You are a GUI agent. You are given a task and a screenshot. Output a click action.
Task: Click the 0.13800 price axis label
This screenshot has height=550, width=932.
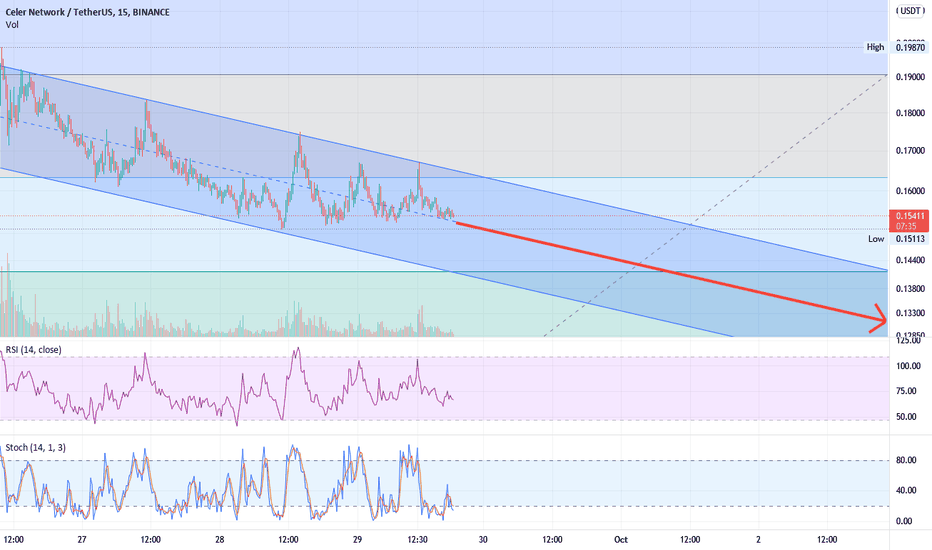tap(910, 289)
